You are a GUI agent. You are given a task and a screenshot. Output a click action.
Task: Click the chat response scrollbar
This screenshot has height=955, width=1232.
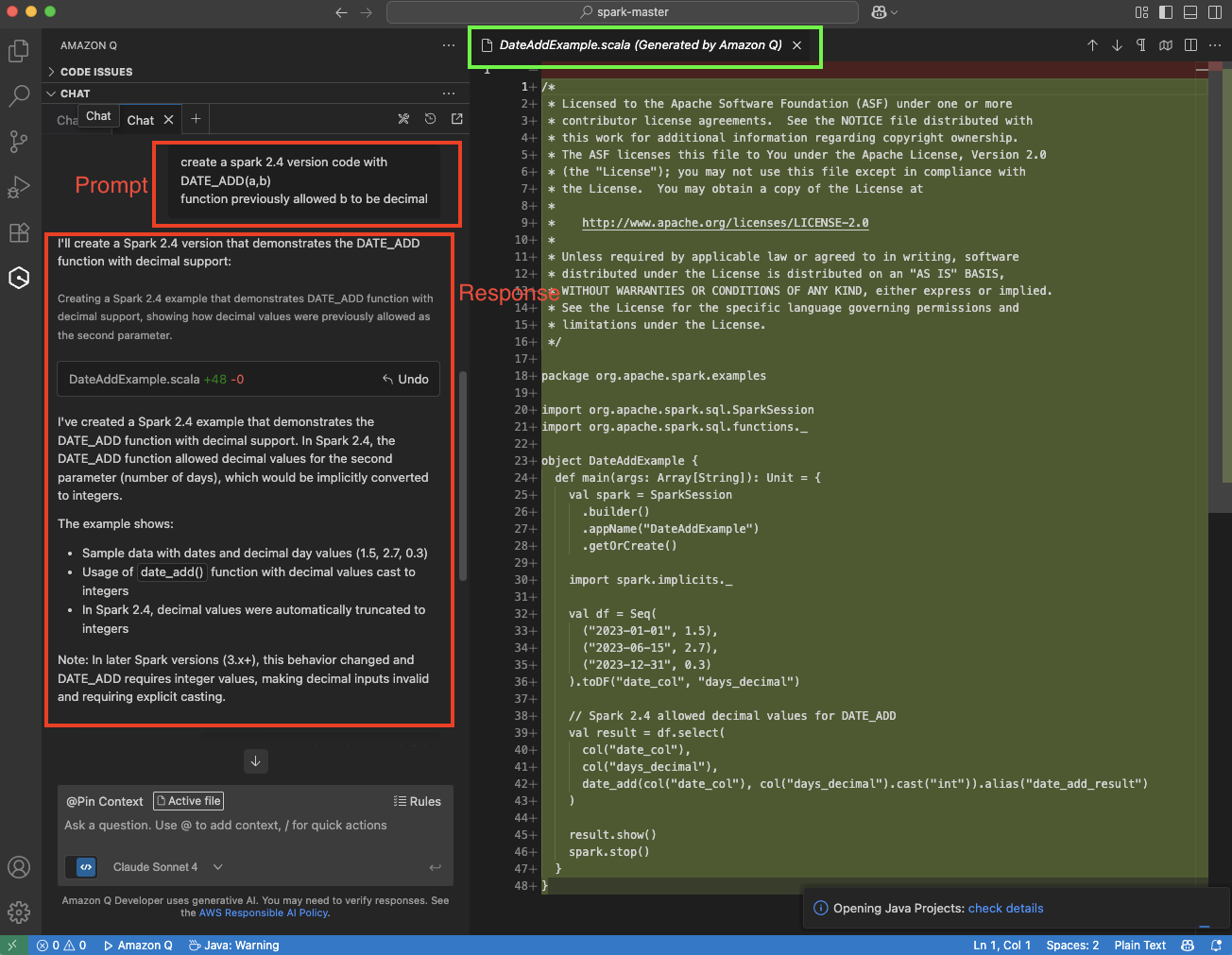462,475
